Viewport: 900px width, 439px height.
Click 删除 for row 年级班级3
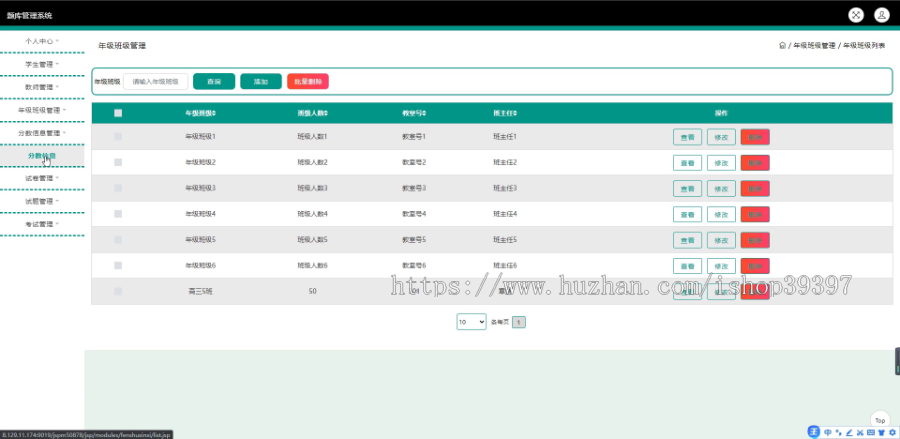[755, 189]
